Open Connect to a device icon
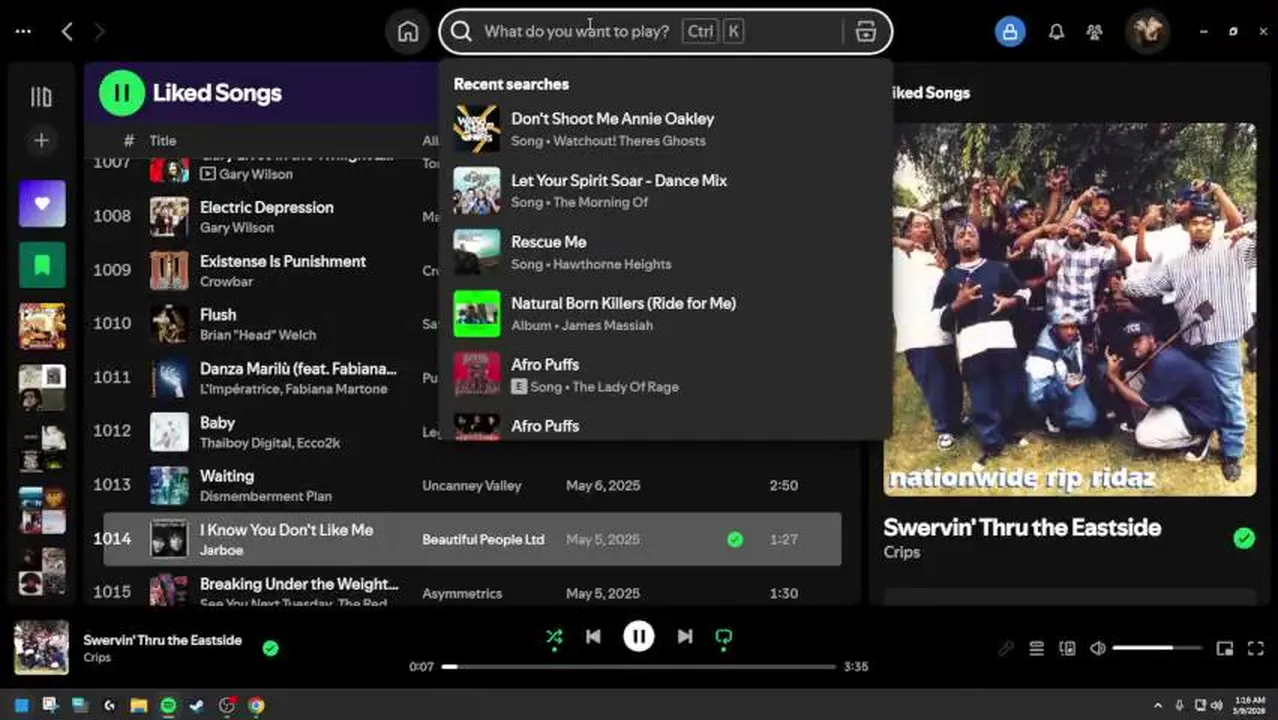This screenshot has height=720, width=1278. pos(1067,649)
